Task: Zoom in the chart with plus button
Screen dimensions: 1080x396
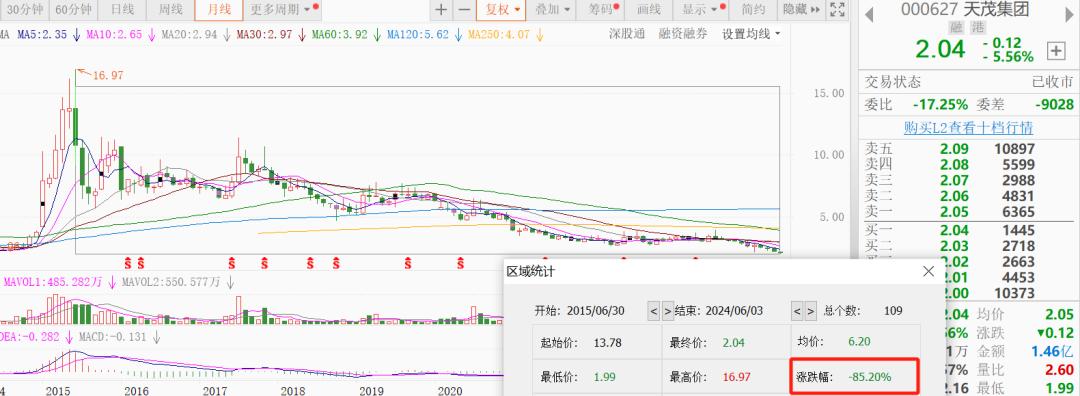Action: coord(442,10)
